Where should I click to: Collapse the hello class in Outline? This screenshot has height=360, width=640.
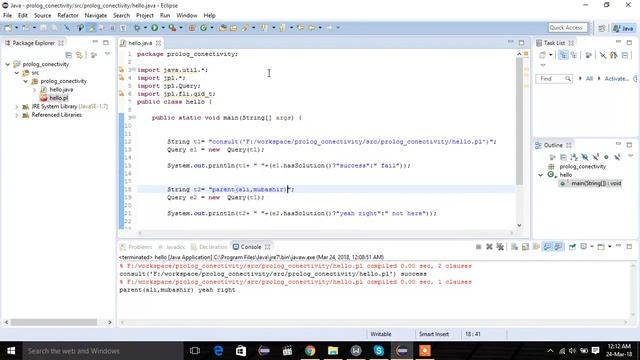point(540,175)
